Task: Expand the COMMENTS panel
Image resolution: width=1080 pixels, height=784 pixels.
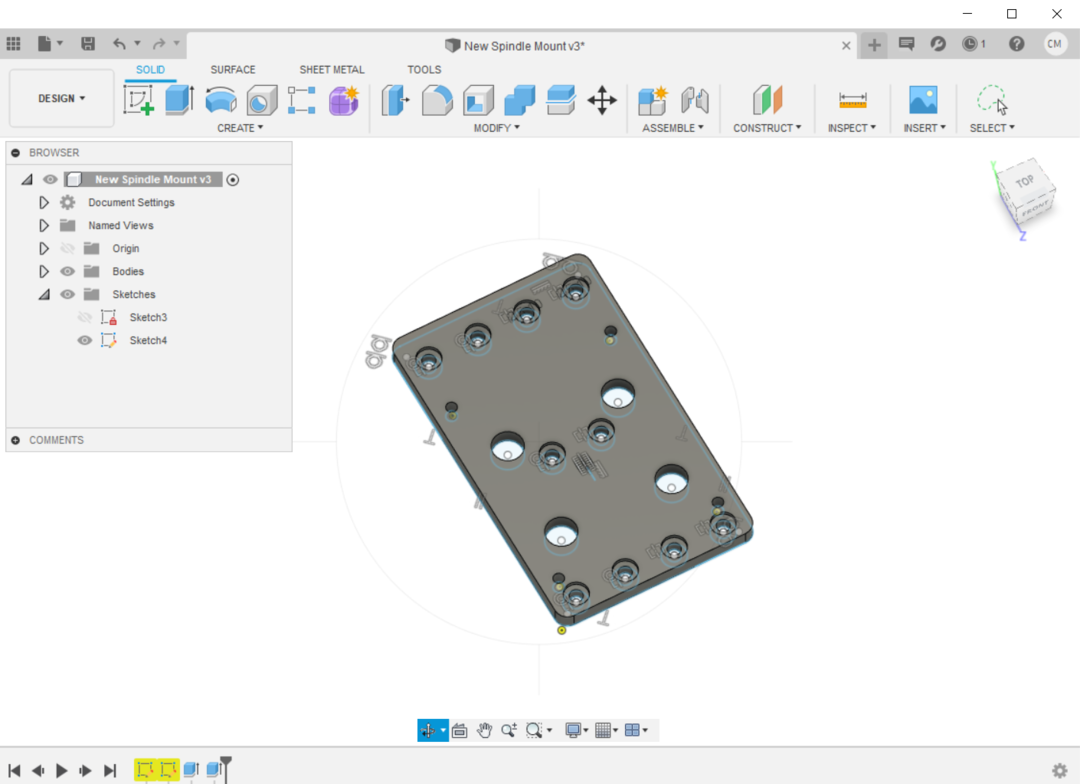Action: click(x=16, y=440)
